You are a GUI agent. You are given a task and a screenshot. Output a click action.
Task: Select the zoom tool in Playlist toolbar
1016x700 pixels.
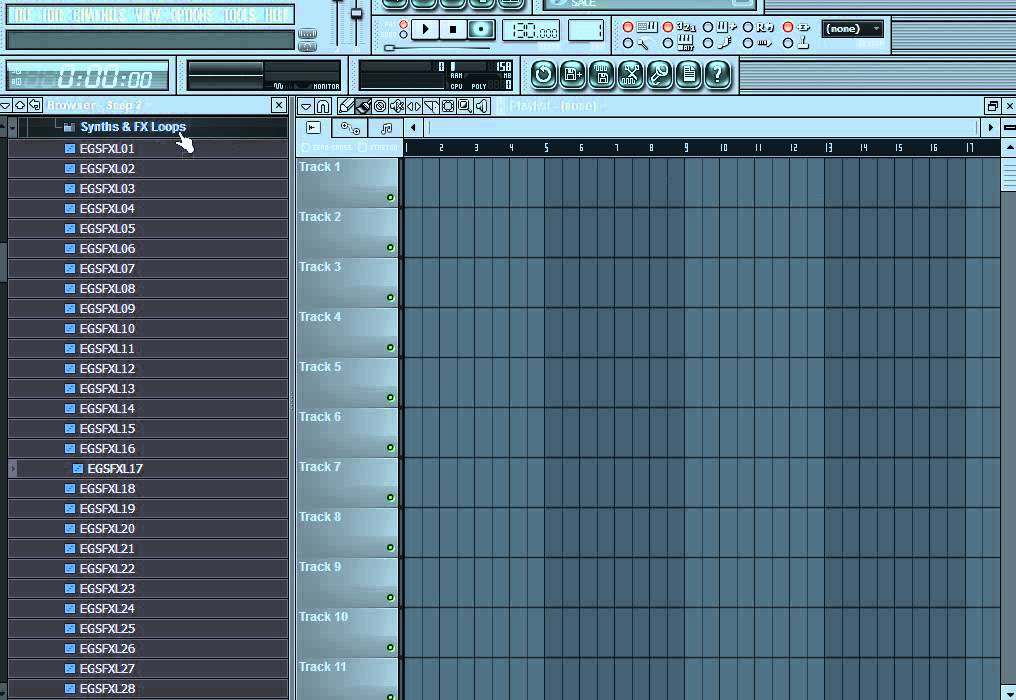(464, 106)
